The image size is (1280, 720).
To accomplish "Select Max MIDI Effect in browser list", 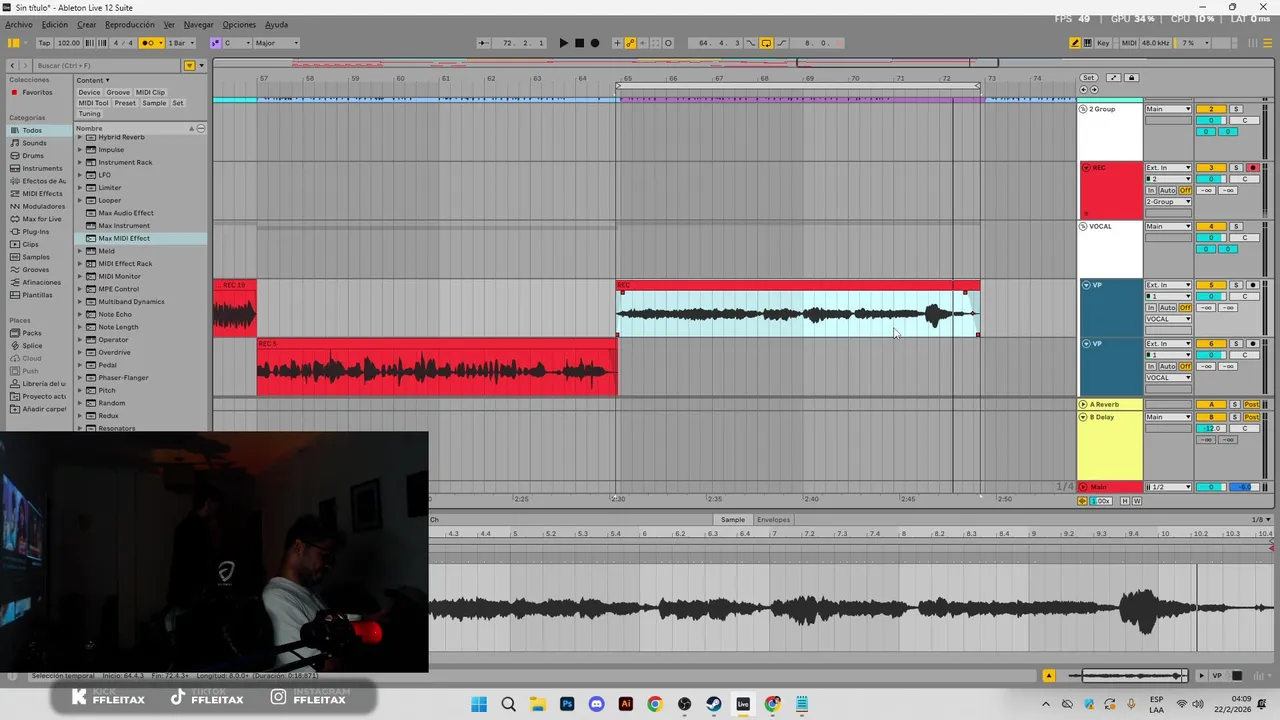I will pos(124,238).
